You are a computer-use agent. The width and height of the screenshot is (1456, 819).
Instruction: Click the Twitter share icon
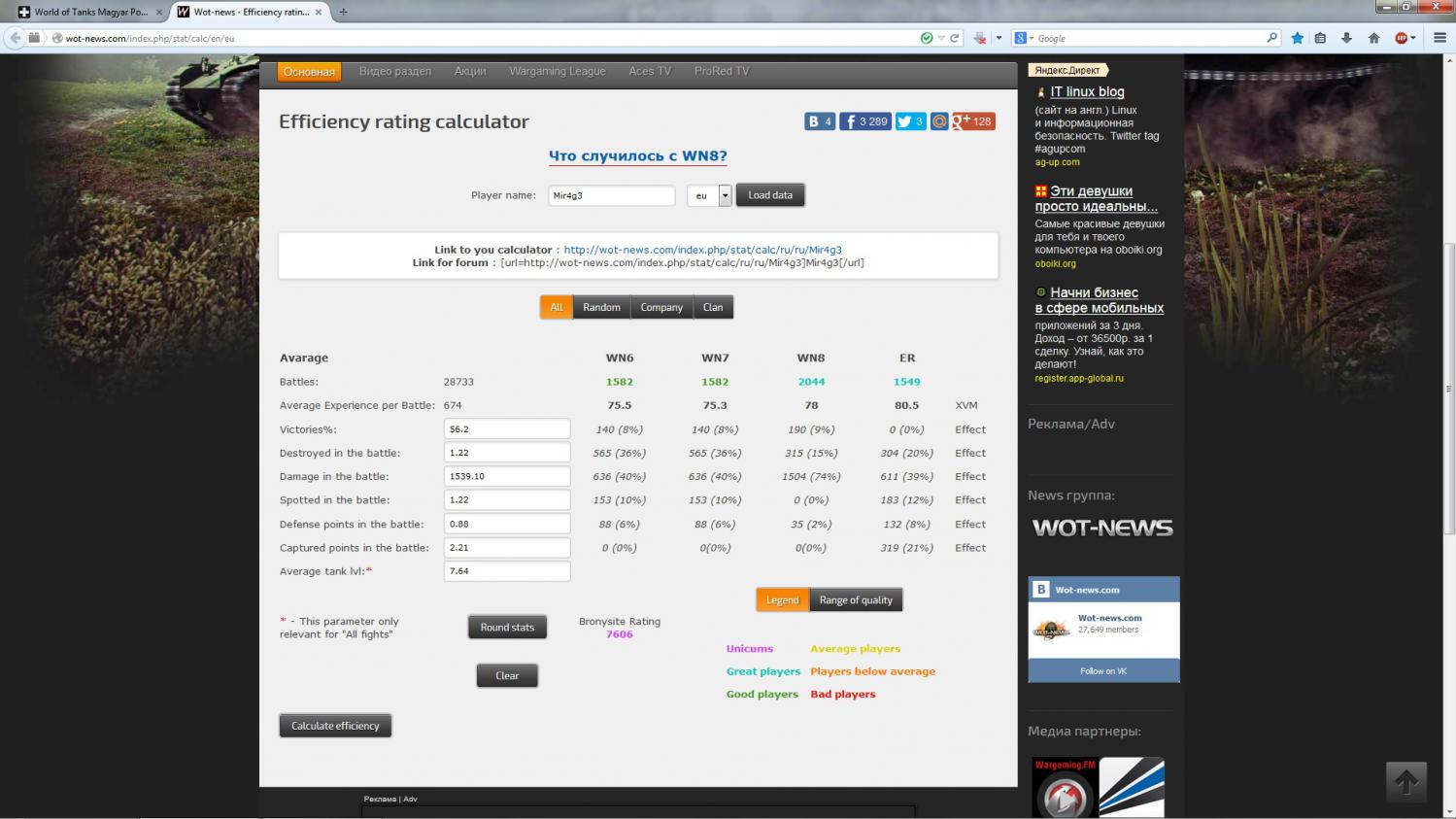(x=904, y=121)
